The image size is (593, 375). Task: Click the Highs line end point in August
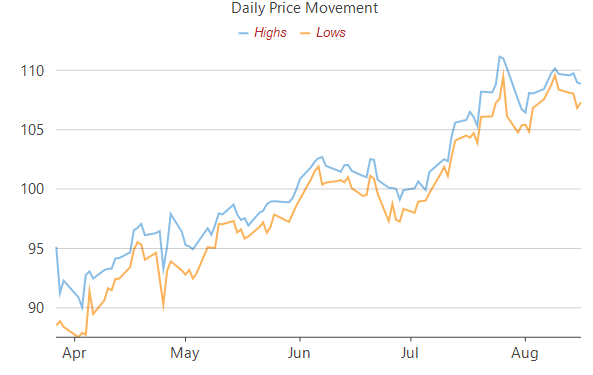pyautogui.click(x=580, y=84)
